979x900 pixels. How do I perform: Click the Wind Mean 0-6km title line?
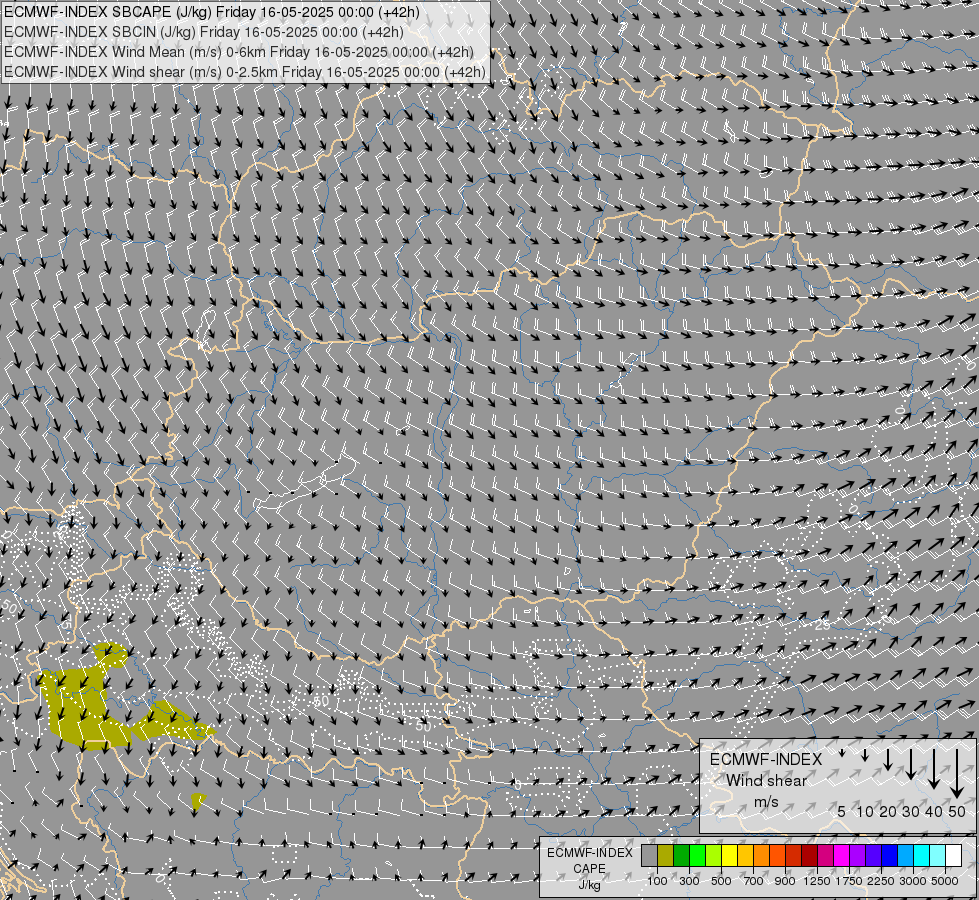[x=239, y=52]
